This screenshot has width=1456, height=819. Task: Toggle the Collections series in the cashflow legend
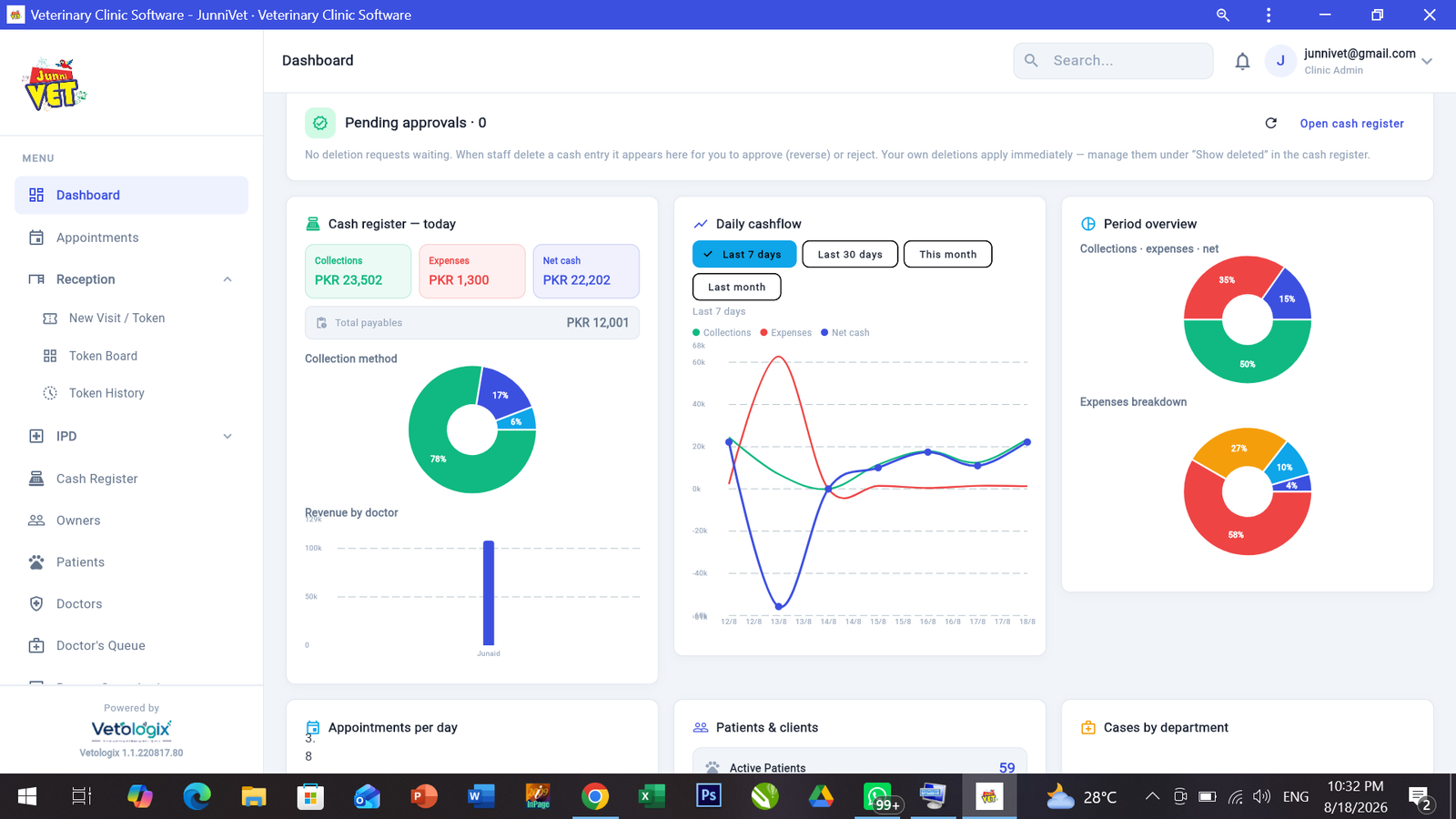(722, 333)
